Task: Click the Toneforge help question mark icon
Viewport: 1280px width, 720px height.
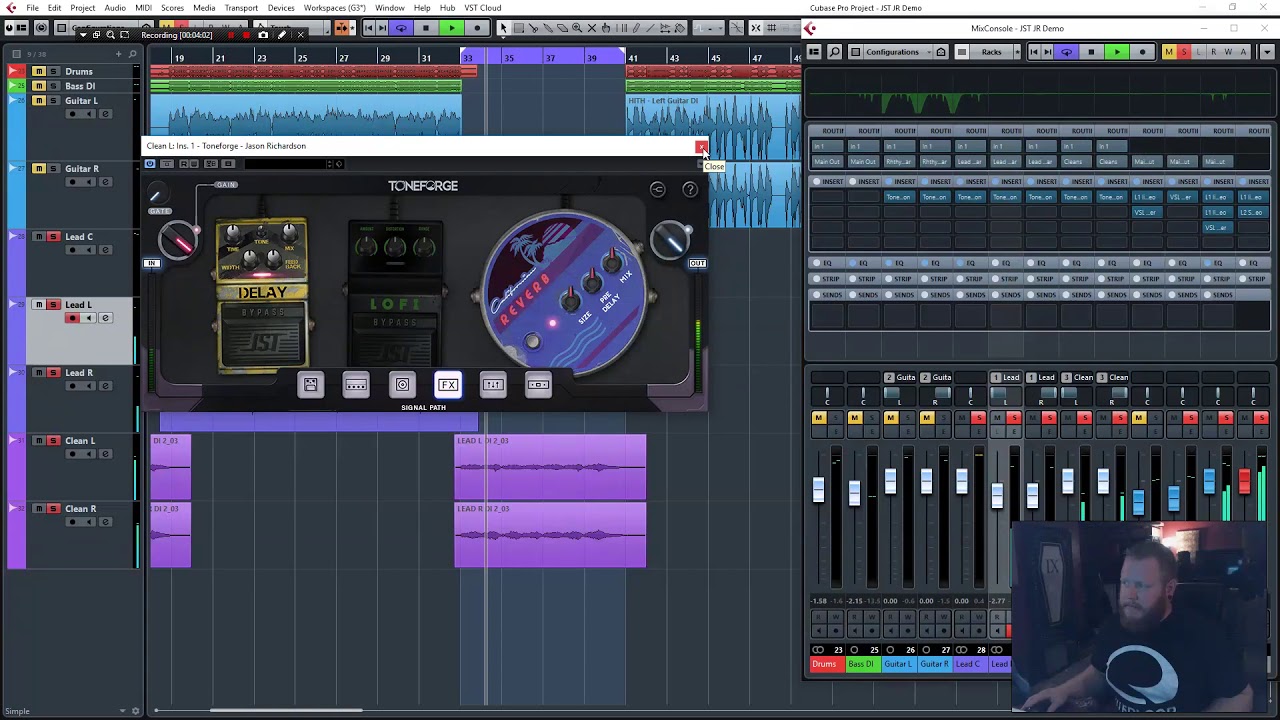Action: pyautogui.click(x=690, y=190)
